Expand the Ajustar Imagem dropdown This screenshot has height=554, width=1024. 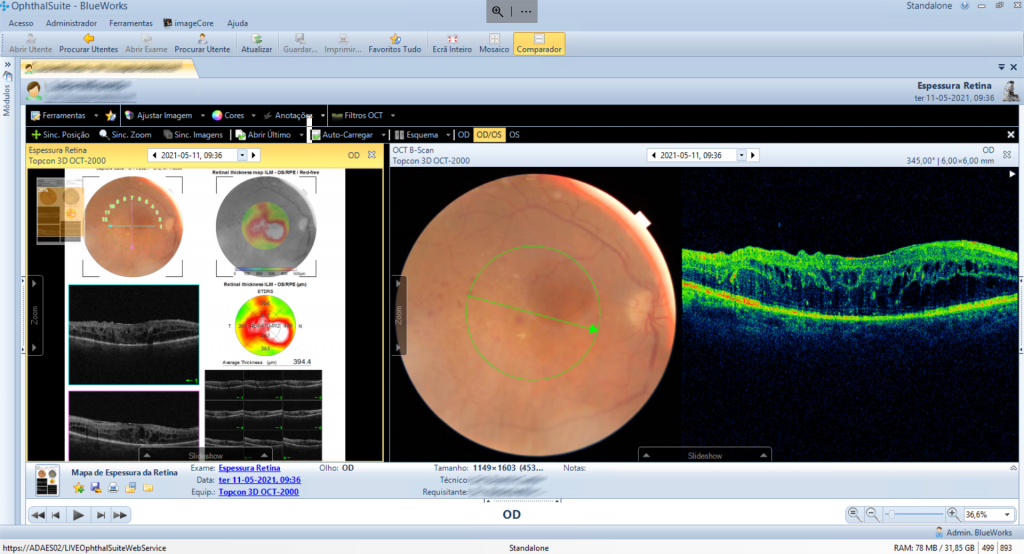203,115
